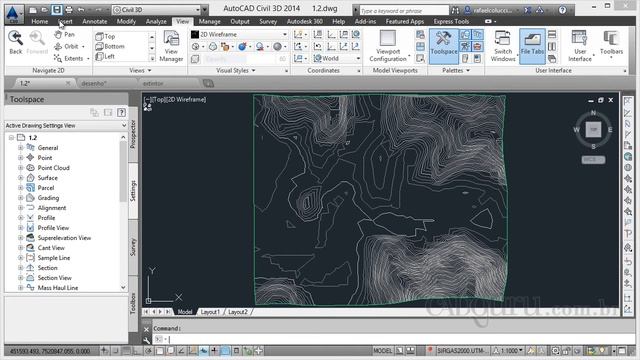
Task: Click the new drawing tab icon
Action: click(208, 83)
